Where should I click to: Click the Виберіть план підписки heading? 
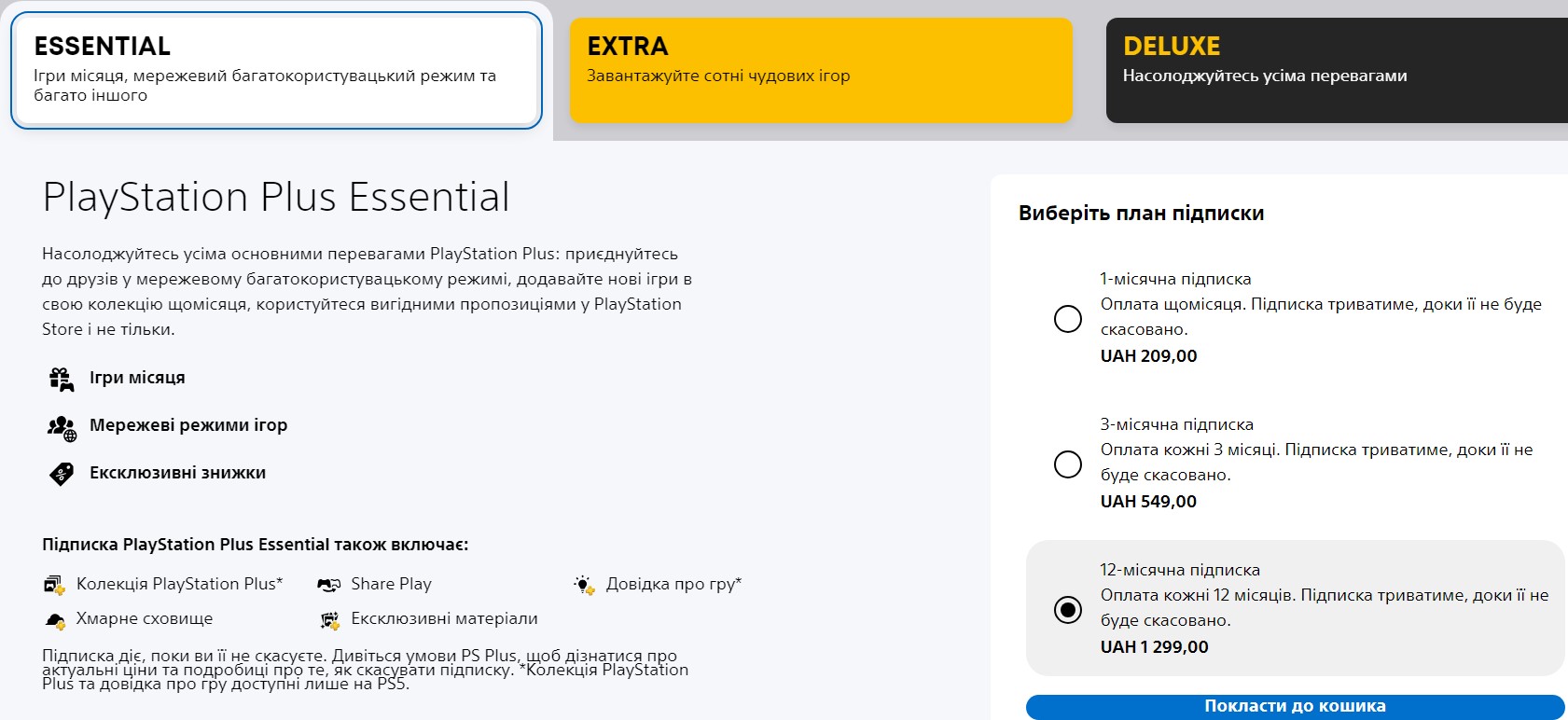pos(1141,213)
